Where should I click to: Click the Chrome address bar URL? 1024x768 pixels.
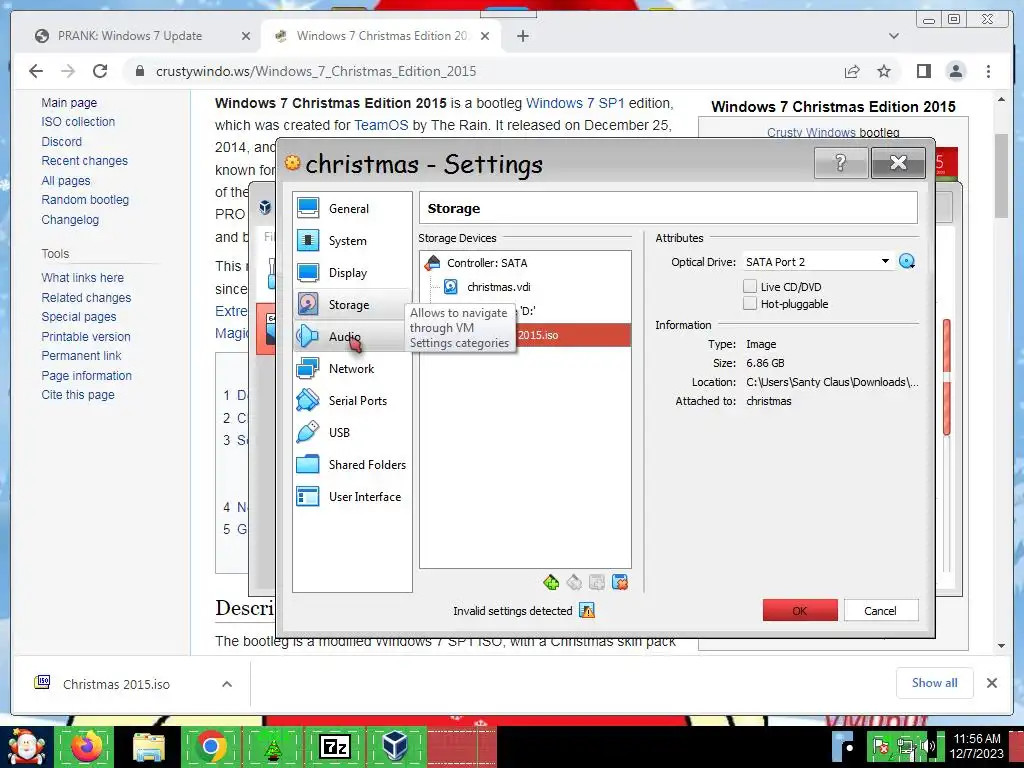[316, 71]
